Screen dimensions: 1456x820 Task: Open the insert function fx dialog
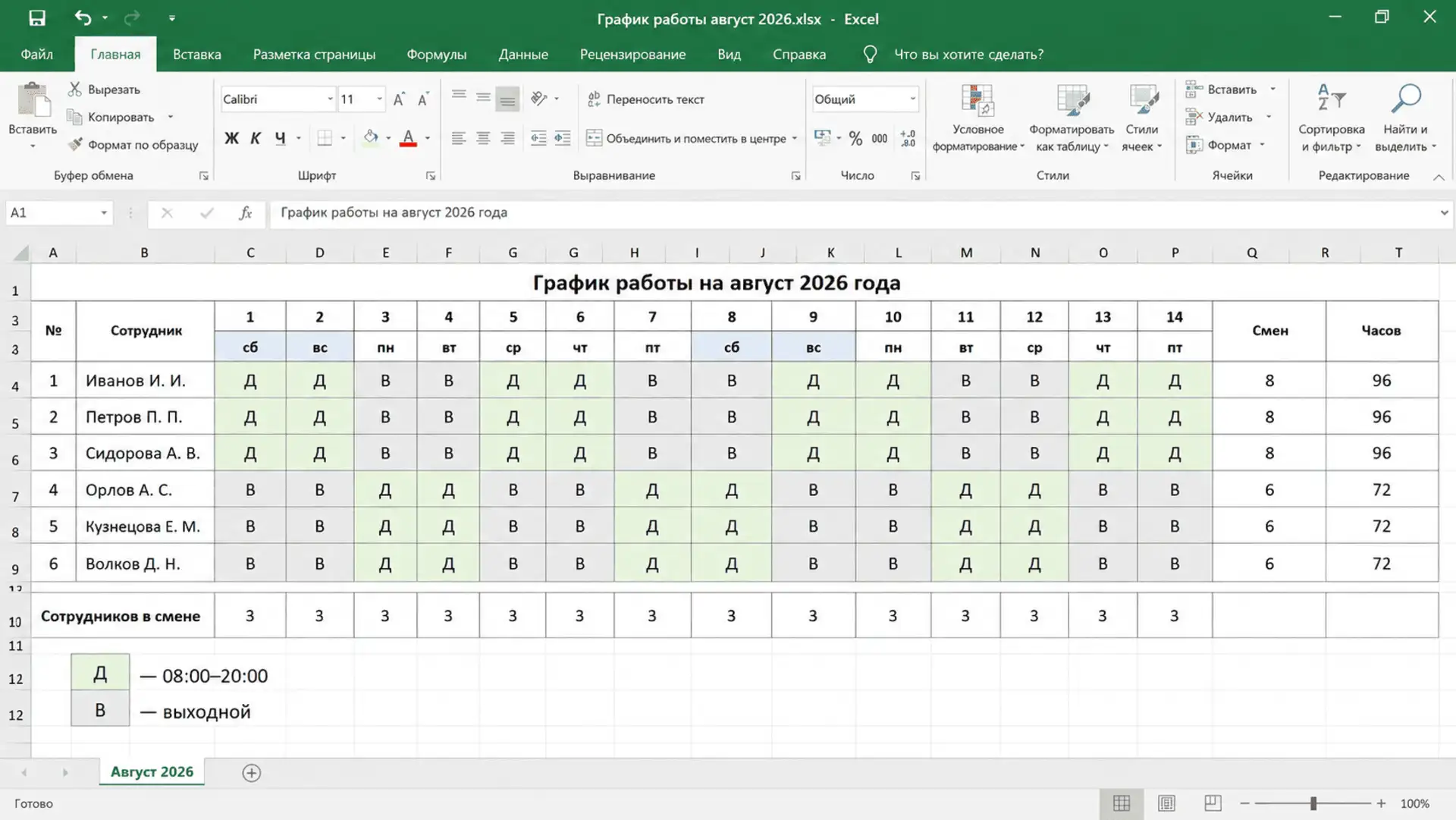[x=245, y=213]
